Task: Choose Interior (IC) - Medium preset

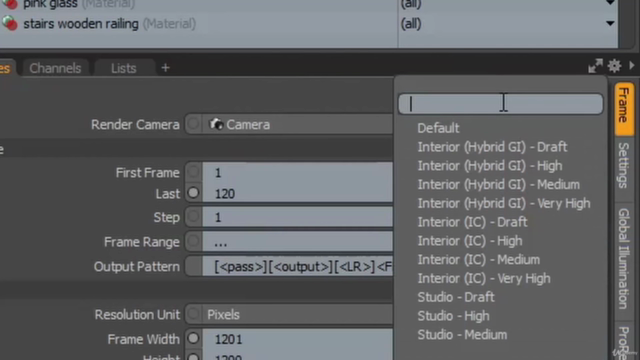Action: (x=478, y=260)
